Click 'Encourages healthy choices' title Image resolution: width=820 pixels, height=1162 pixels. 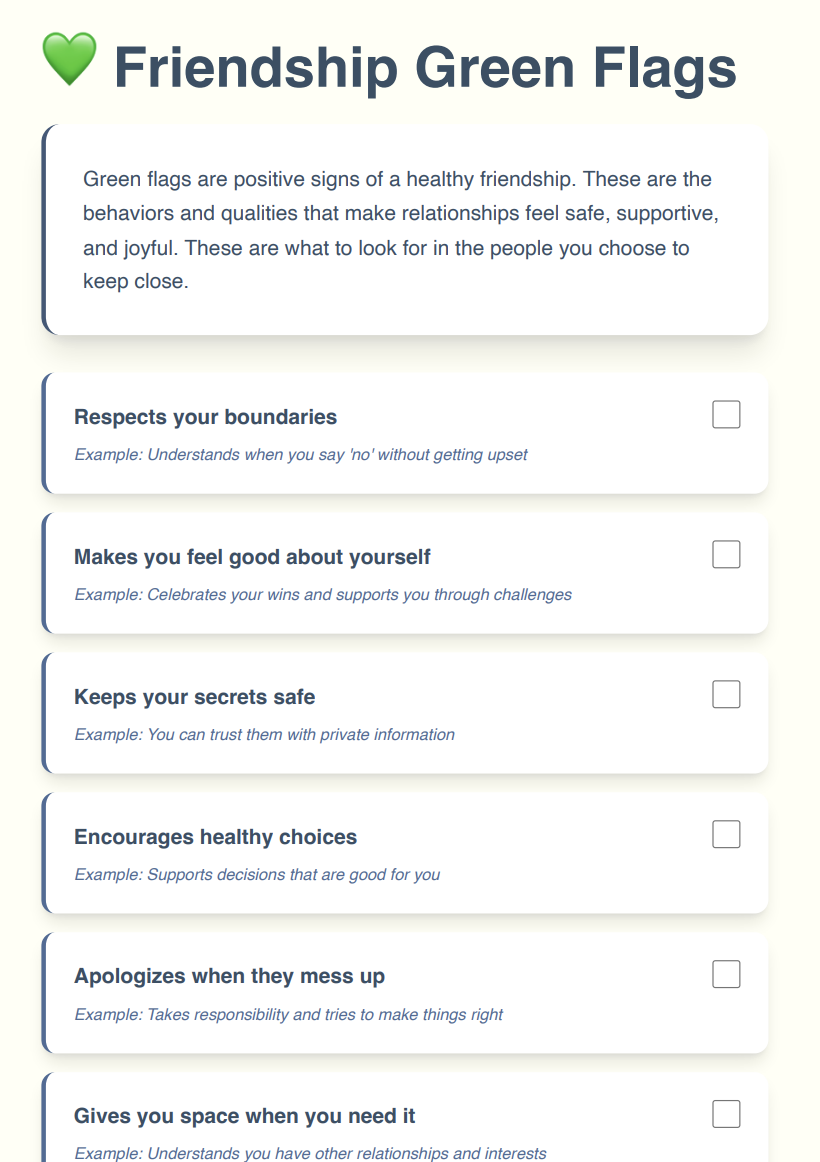pos(215,837)
